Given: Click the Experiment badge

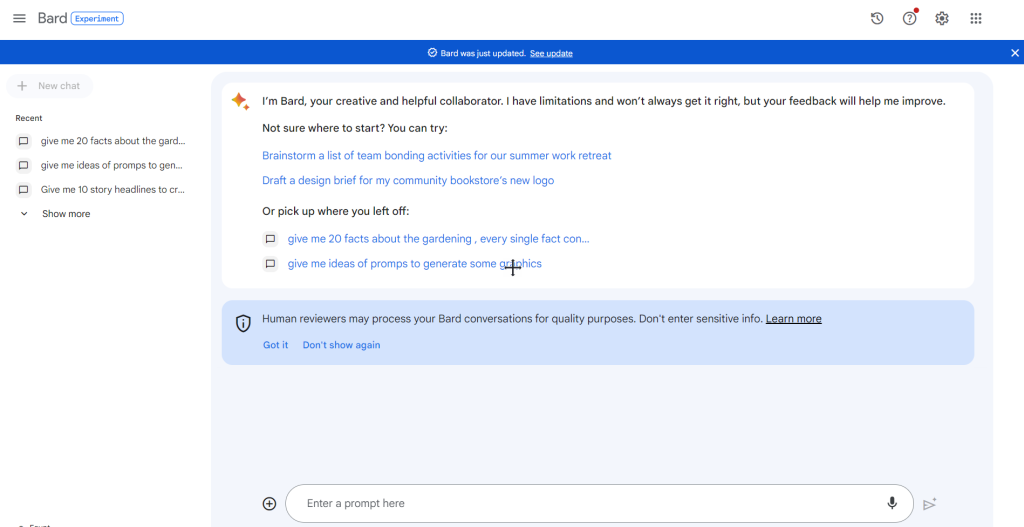Looking at the screenshot, I should [97, 19].
